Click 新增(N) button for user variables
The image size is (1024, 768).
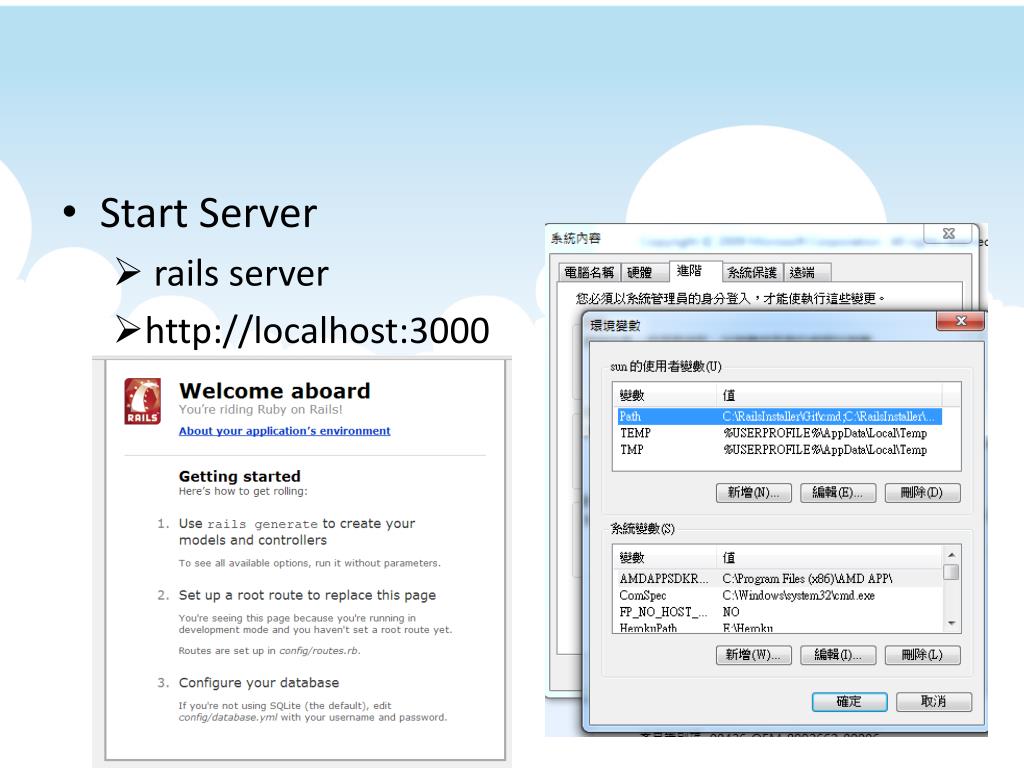pyautogui.click(x=754, y=492)
